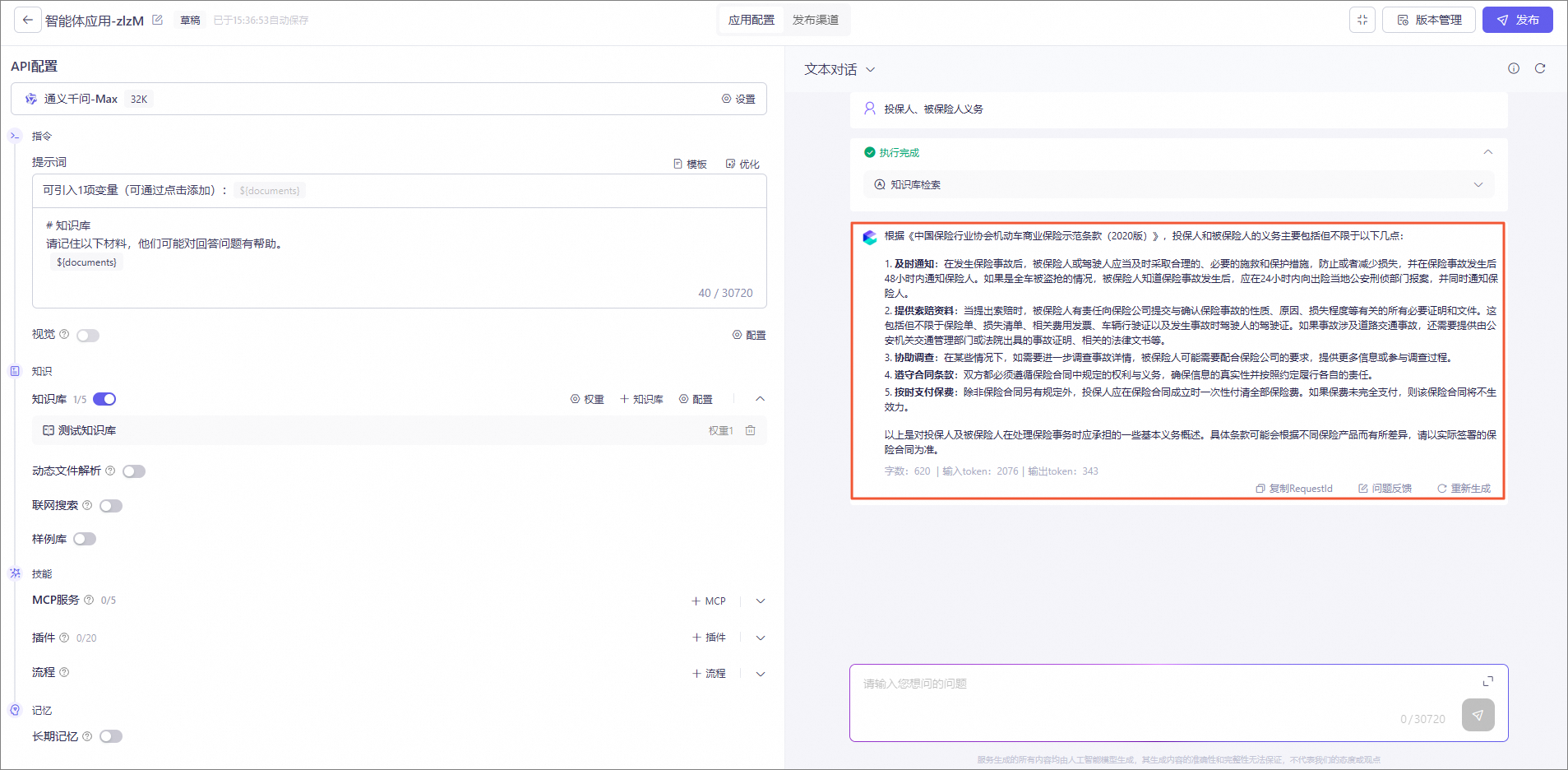Open knowledge base 配置 settings
Screen dimensions: 1568x770
[696, 399]
